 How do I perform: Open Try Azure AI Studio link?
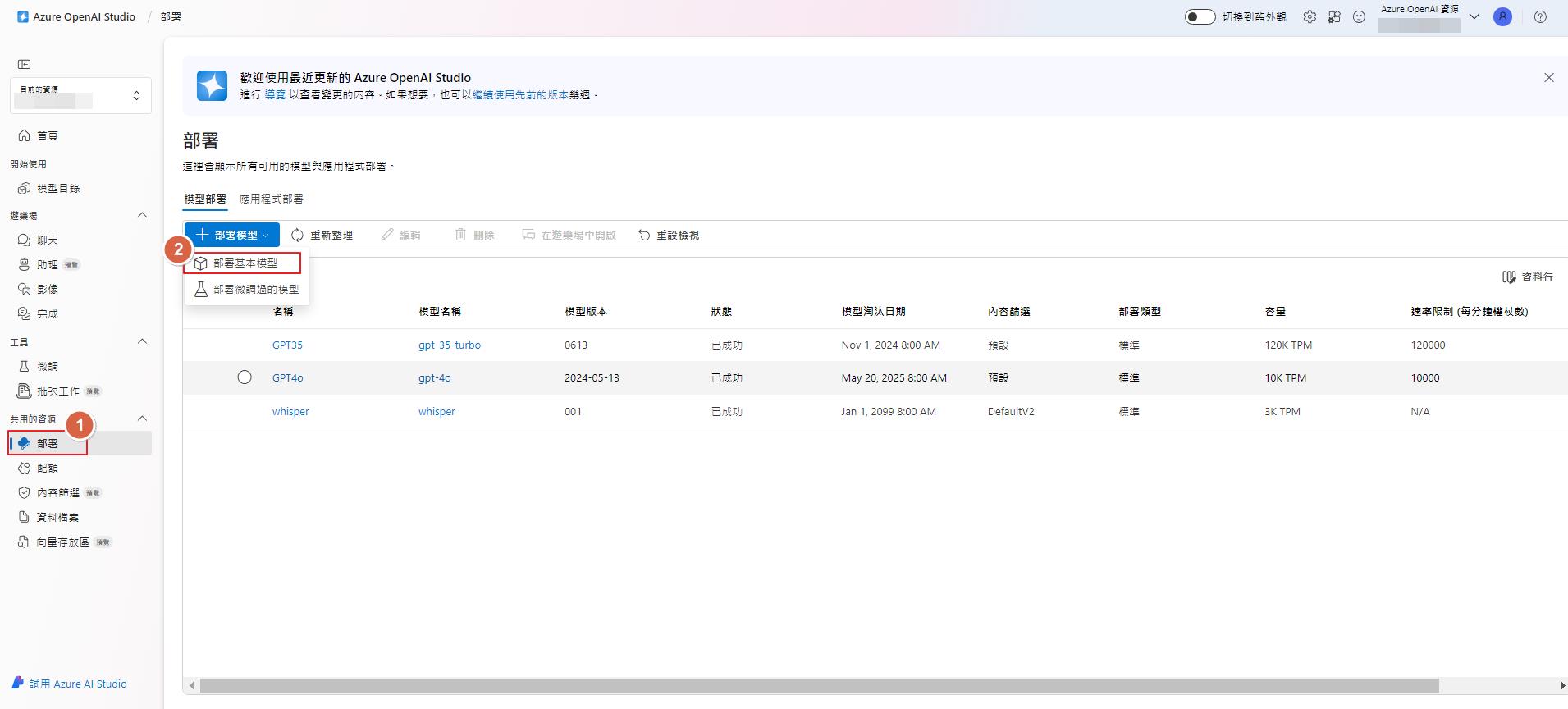click(69, 684)
